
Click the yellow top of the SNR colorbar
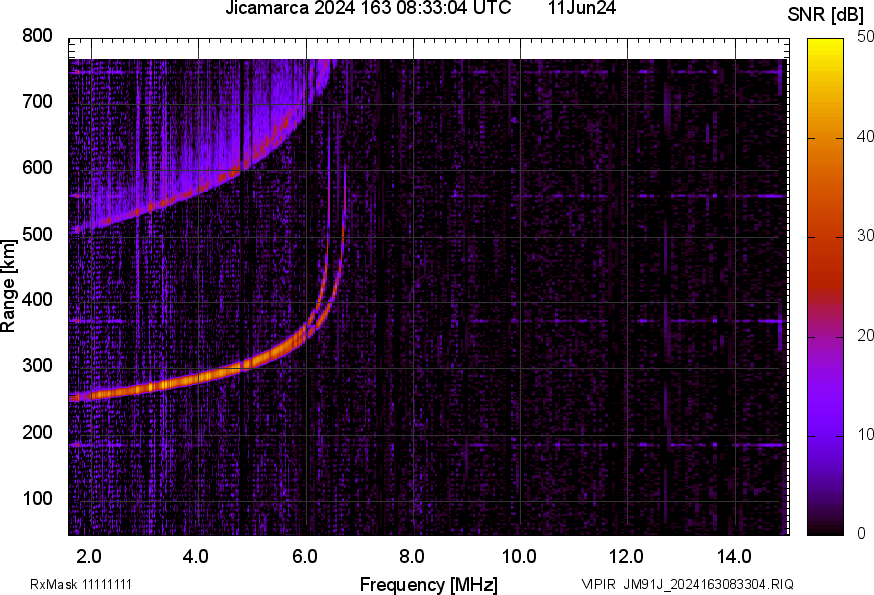pyautogui.click(x=826, y=50)
